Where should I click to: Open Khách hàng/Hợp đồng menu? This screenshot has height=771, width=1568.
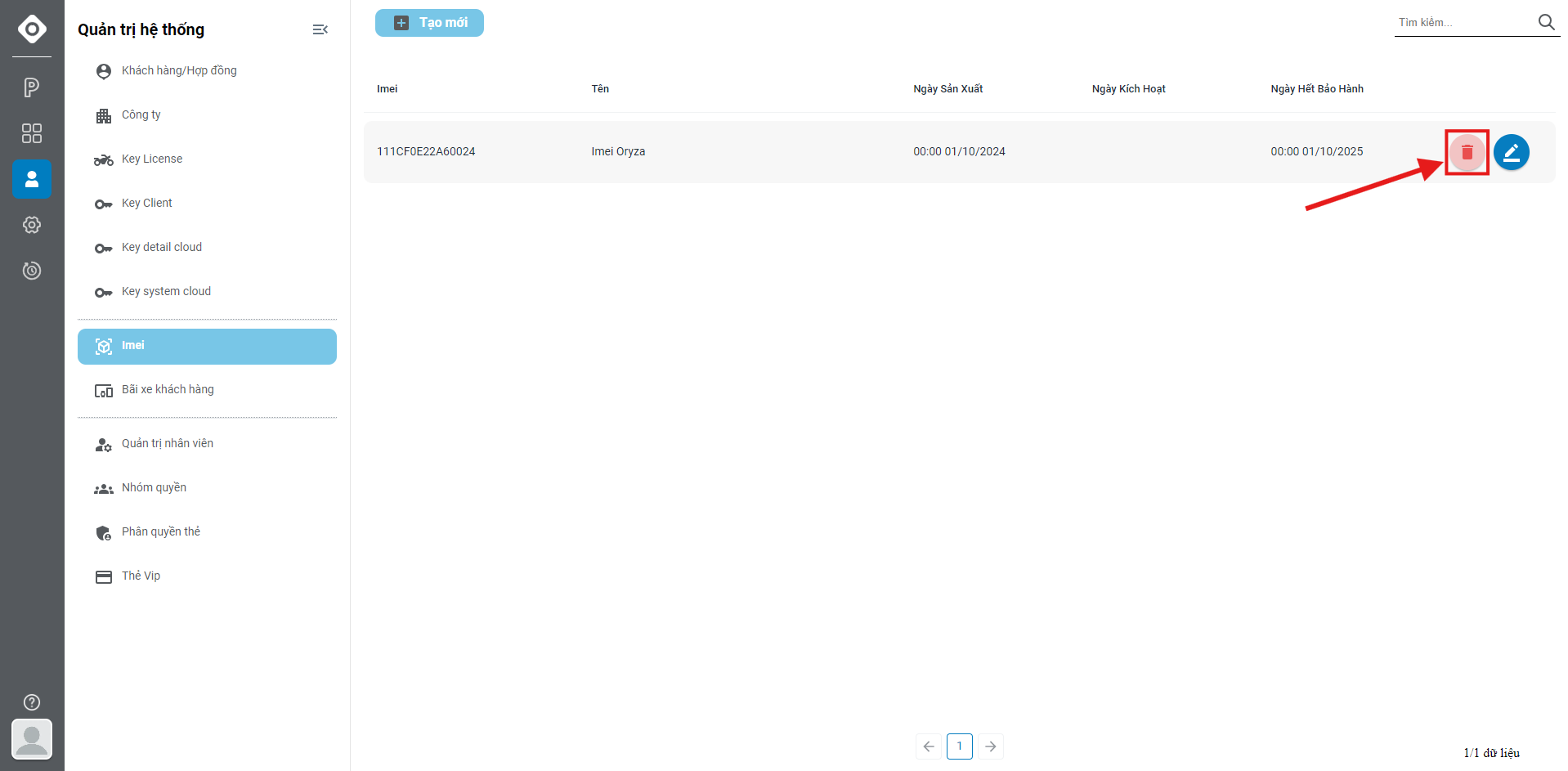tap(207, 71)
